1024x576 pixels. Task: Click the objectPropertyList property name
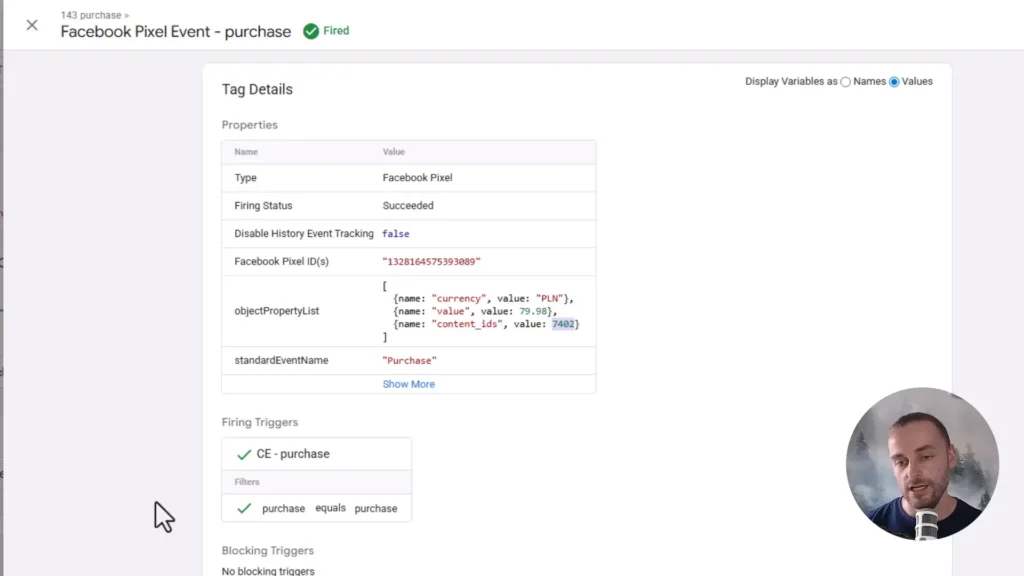[x=277, y=311]
